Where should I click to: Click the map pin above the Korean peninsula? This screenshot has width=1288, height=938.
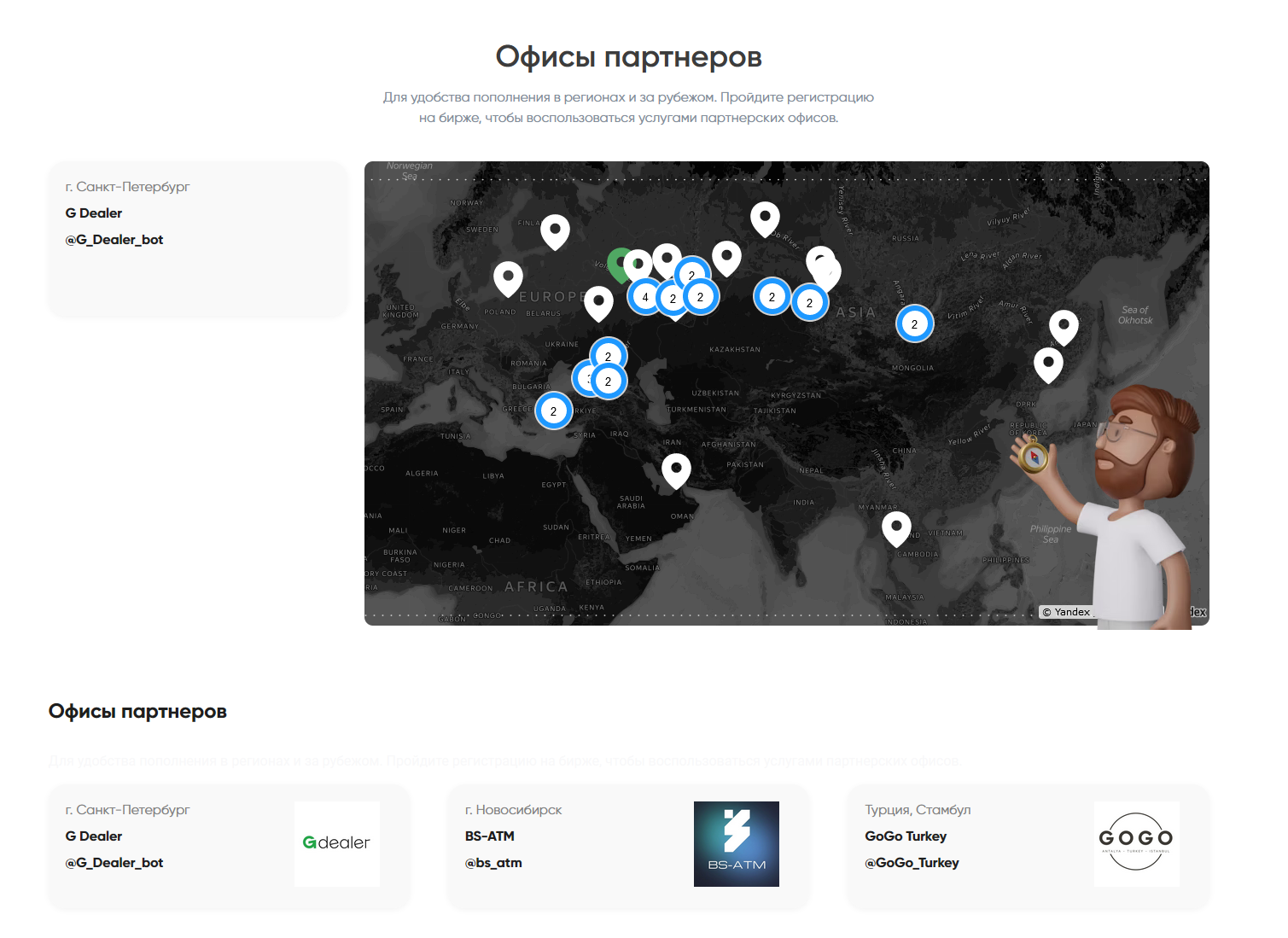click(x=1048, y=363)
